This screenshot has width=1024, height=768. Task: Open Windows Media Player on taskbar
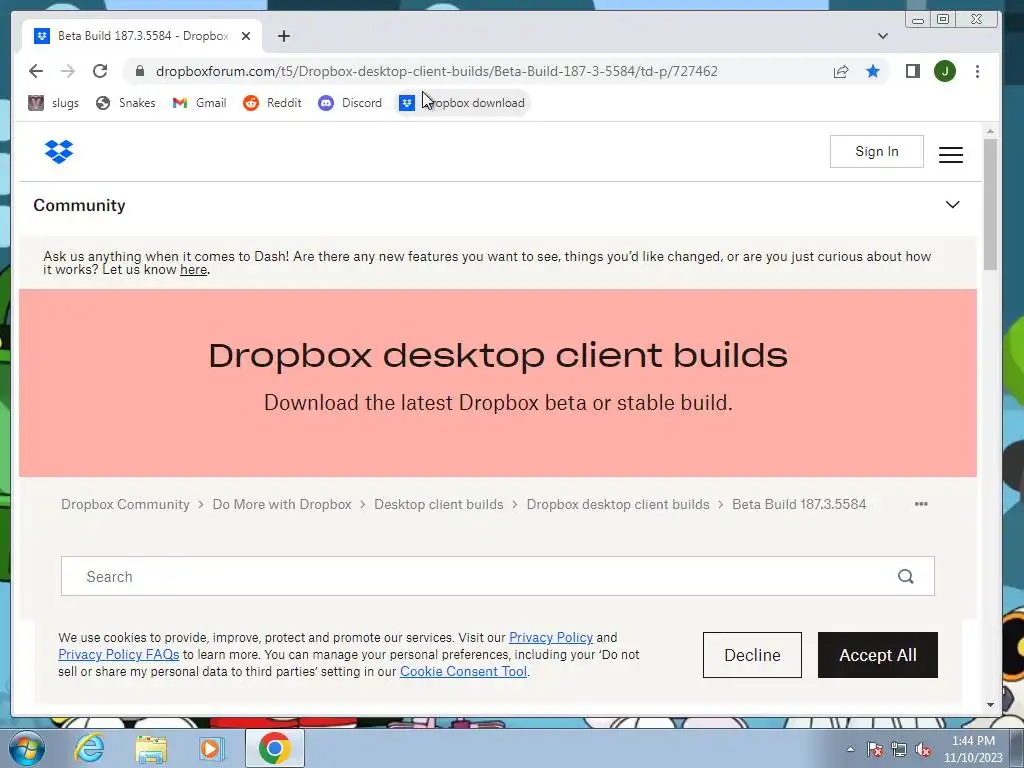212,748
